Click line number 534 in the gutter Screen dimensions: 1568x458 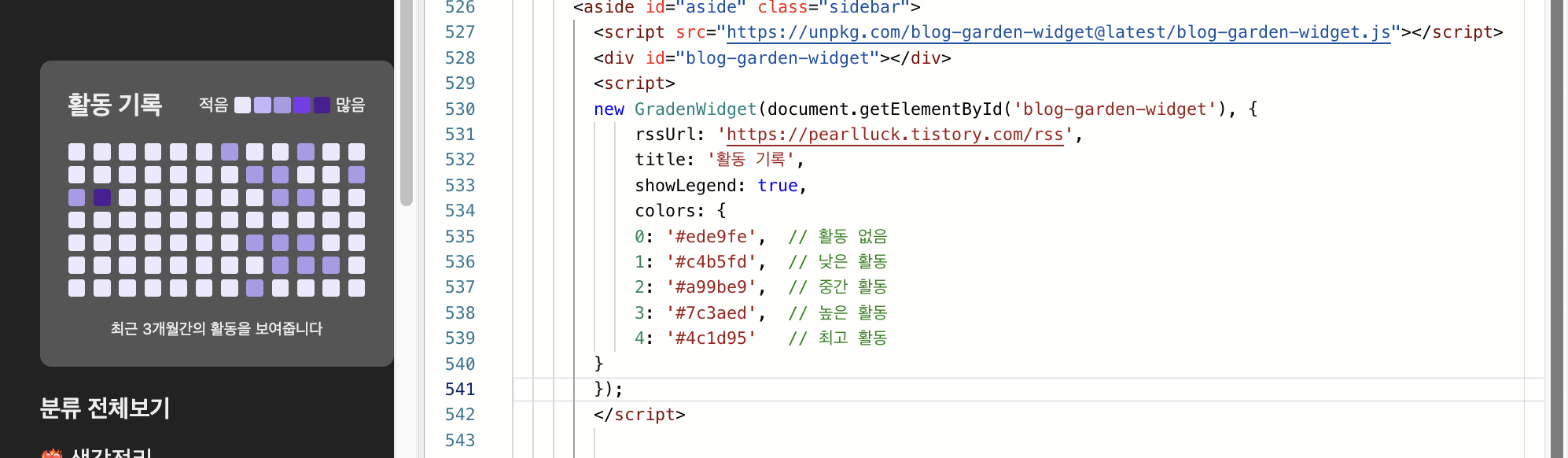(460, 211)
